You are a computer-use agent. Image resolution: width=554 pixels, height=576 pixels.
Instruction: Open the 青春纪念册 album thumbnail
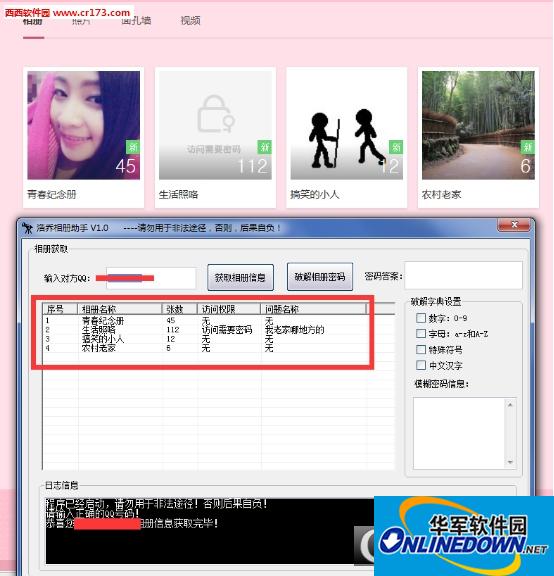point(83,125)
